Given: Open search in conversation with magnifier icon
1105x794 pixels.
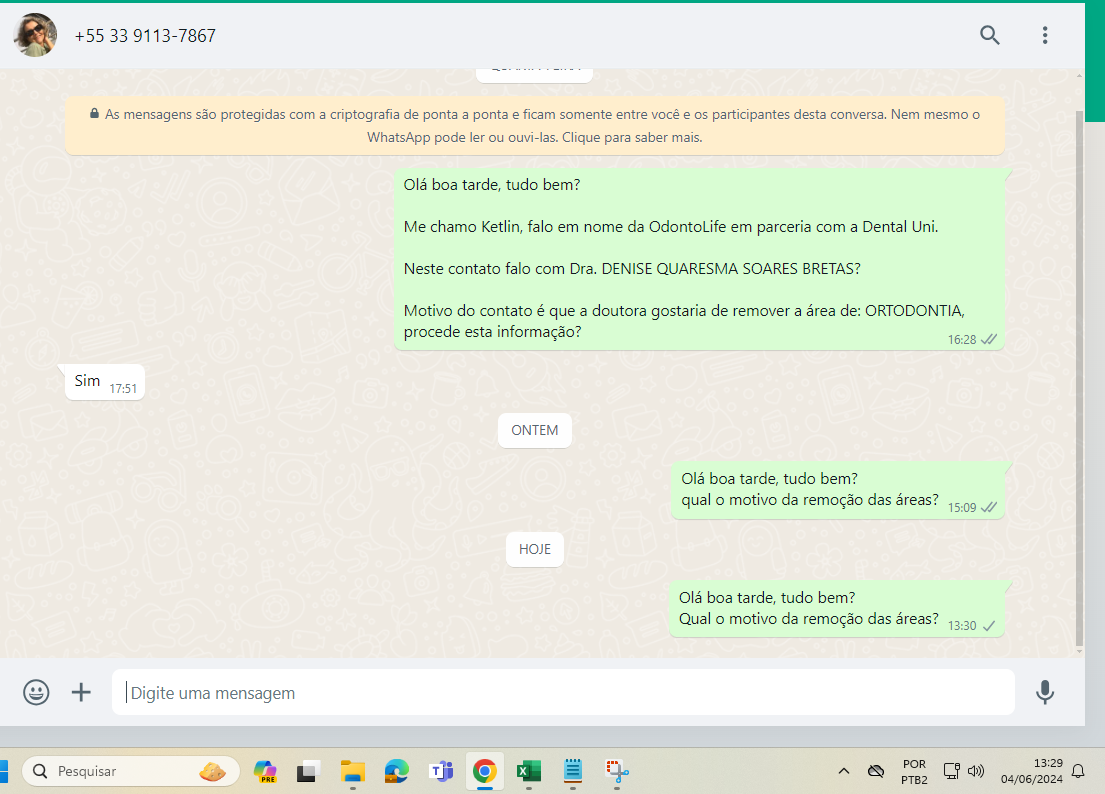Looking at the screenshot, I should [989, 36].
